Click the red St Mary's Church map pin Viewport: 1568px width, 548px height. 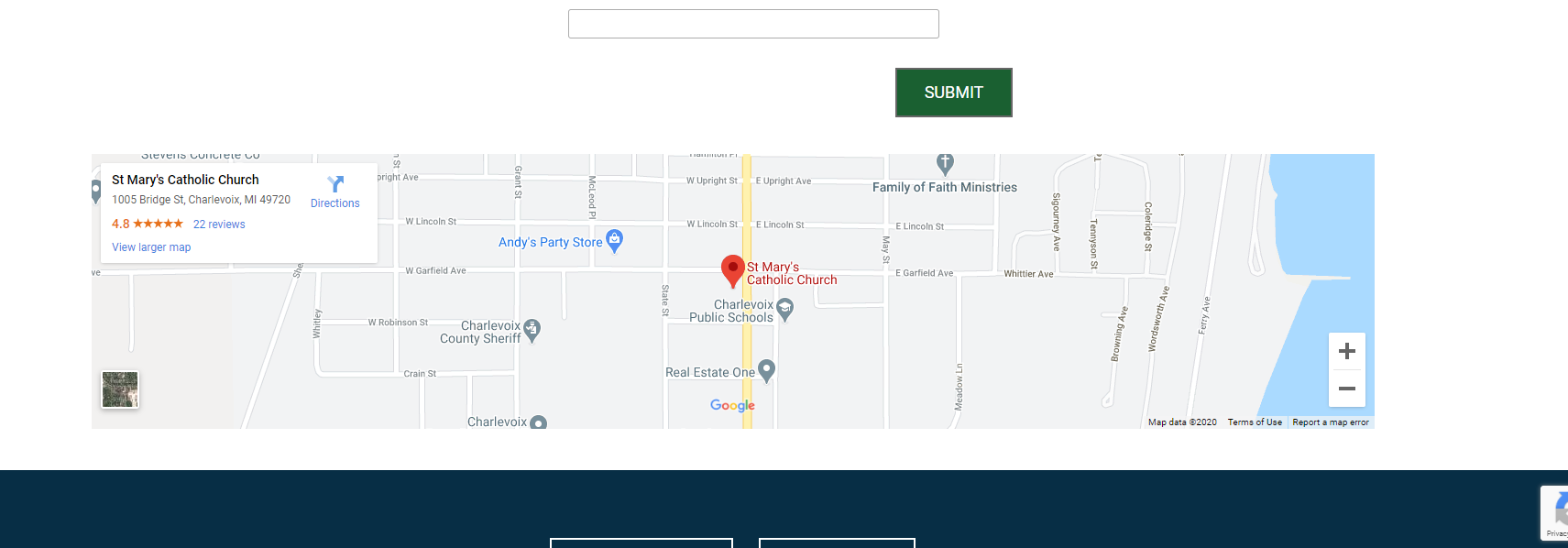(x=732, y=270)
